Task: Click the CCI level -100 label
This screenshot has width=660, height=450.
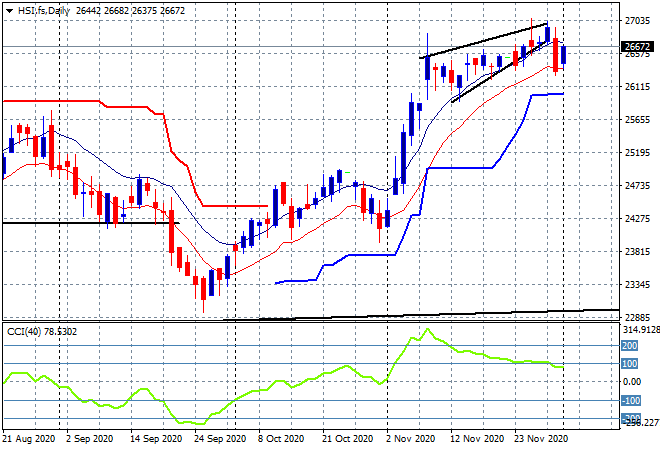Action: pyautogui.click(x=631, y=400)
